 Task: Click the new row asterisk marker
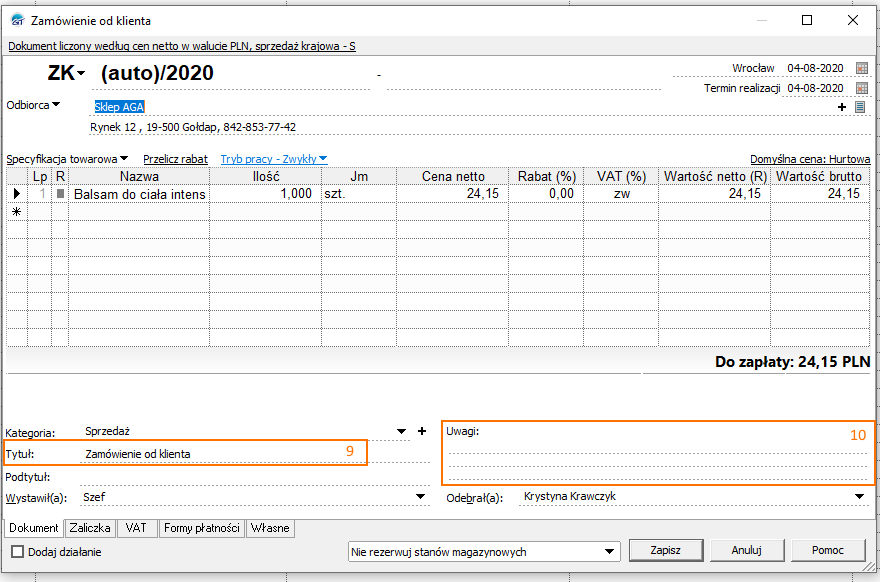[x=16, y=212]
